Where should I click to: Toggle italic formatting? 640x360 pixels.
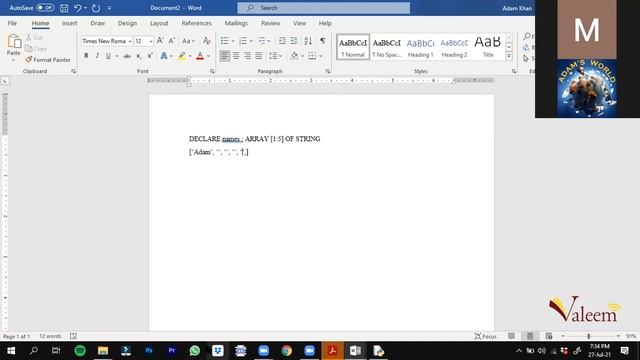point(97,56)
